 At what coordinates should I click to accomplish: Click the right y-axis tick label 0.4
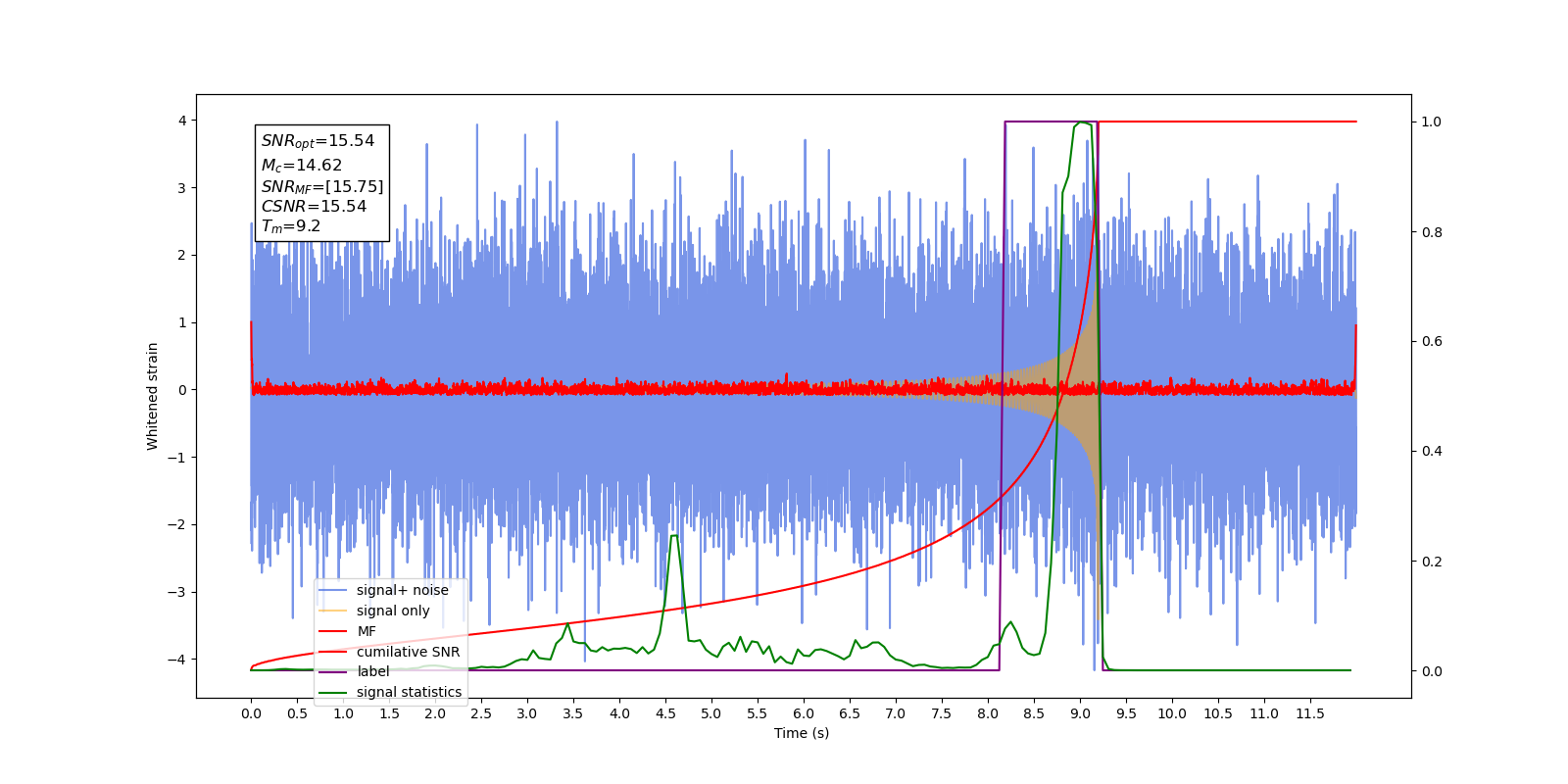pyautogui.click(x=1432, y=451)
